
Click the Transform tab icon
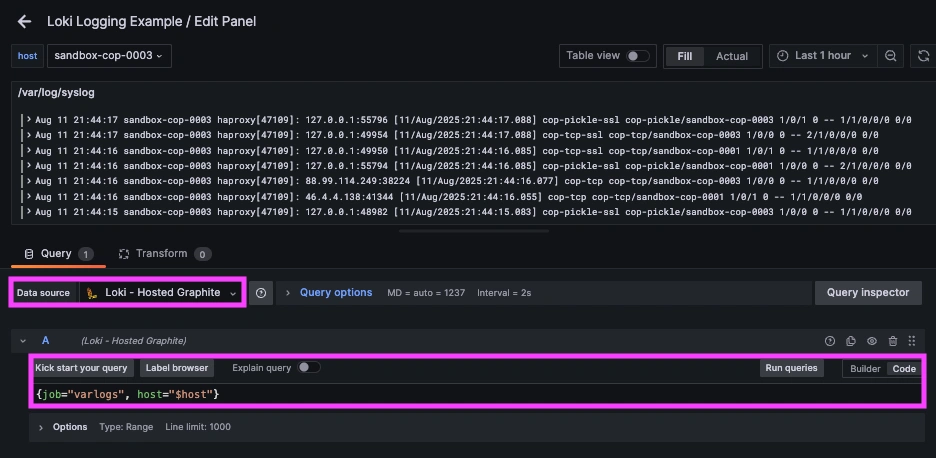point(124,254)
